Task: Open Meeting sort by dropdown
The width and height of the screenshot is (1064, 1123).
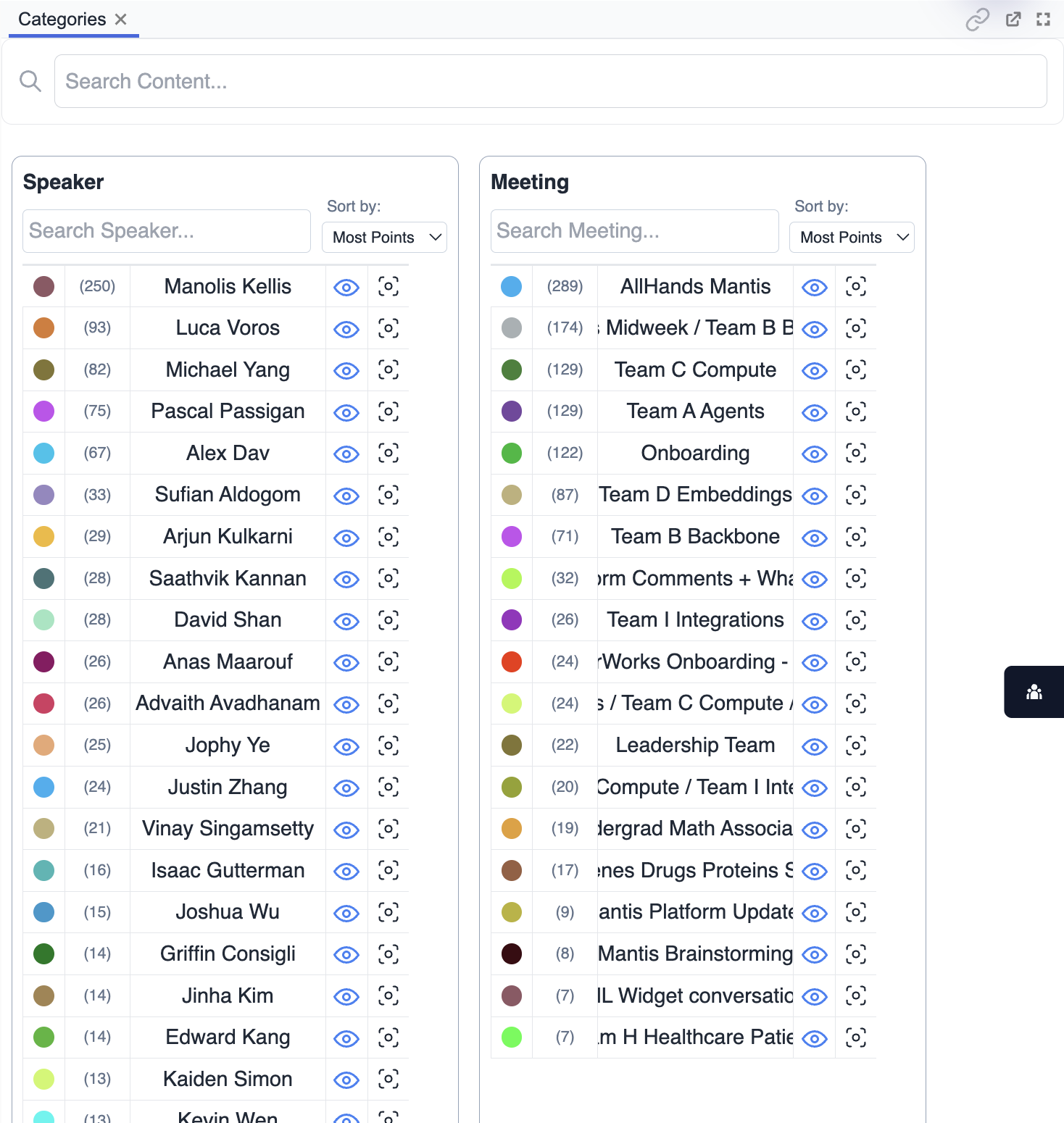Action: 852,238
